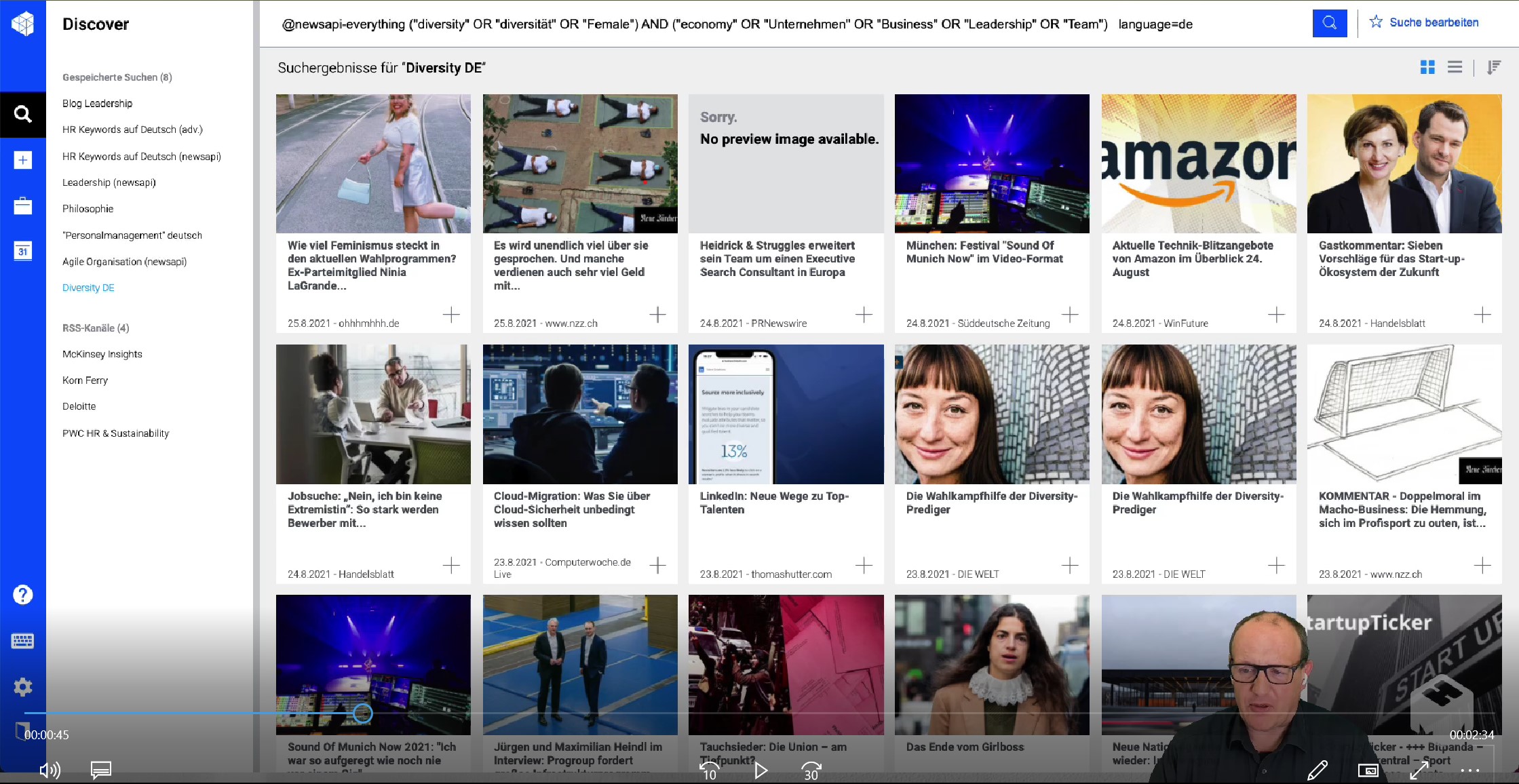Image resolution: width=1519 pixels, height=784 pixels.
Task: Add the nzz.ch 25.8.2021 article with plus
Action: 657,315
